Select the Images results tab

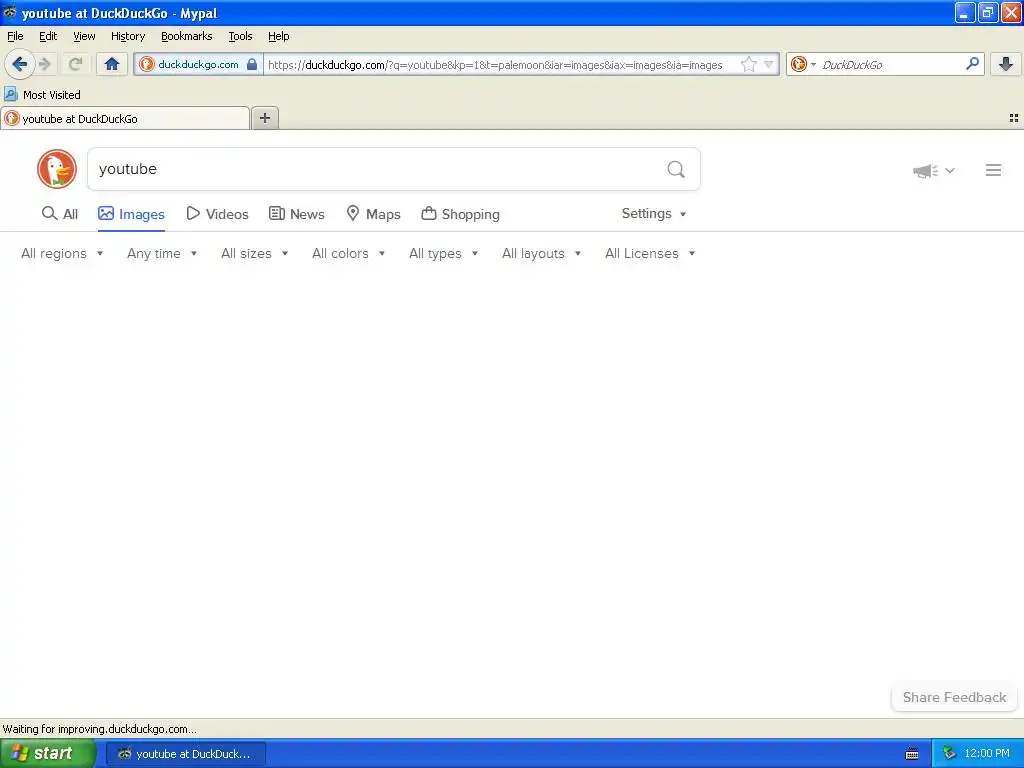131,214
